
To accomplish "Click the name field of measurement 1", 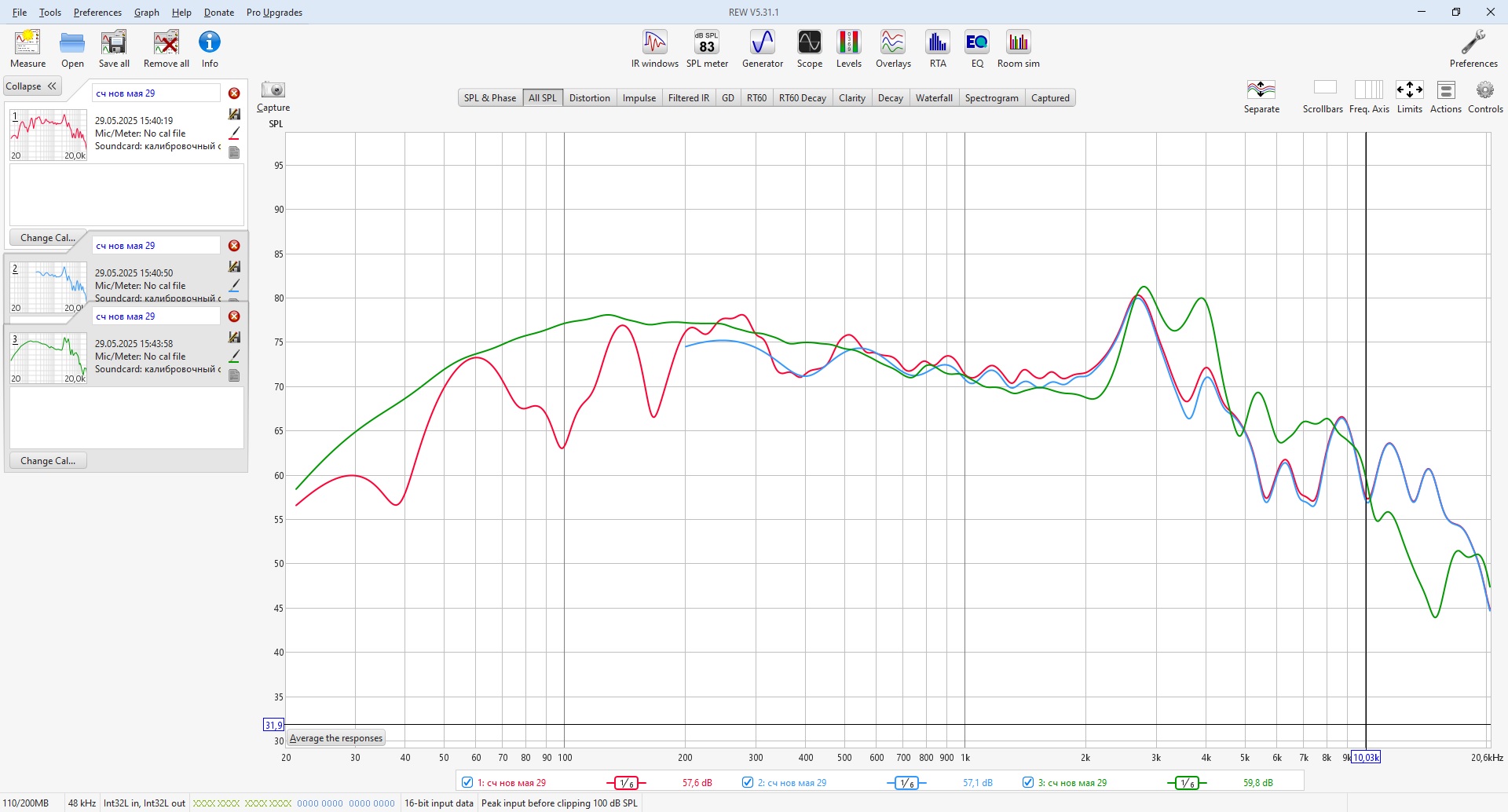I will tap(156, 93).
